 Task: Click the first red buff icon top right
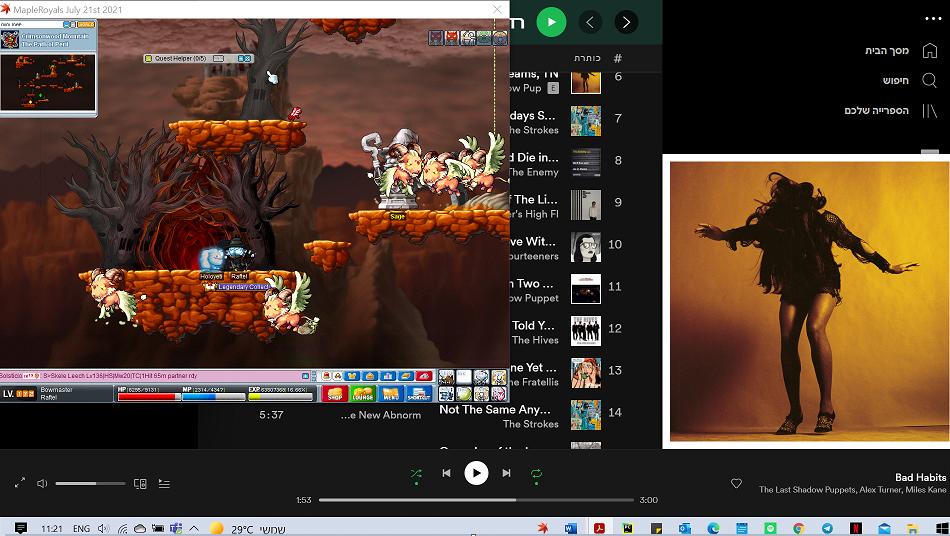pyautogui.click(x=436, y=38)
